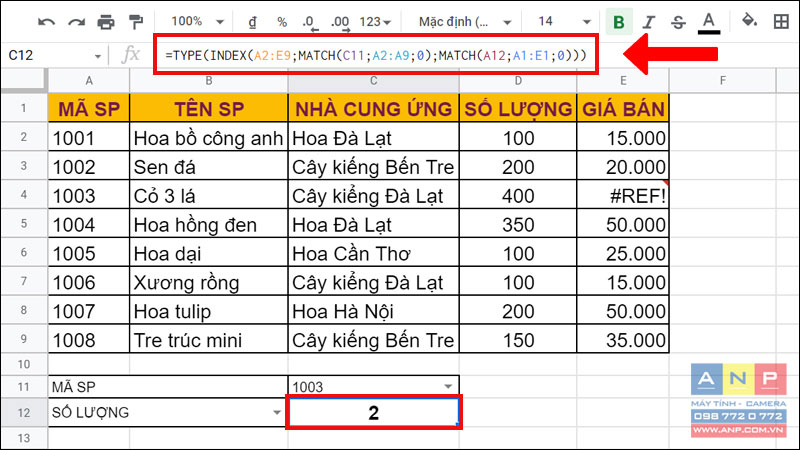Screen dimensions: 800x450
Task: Open the text color picker
Action: click(709, 22)
